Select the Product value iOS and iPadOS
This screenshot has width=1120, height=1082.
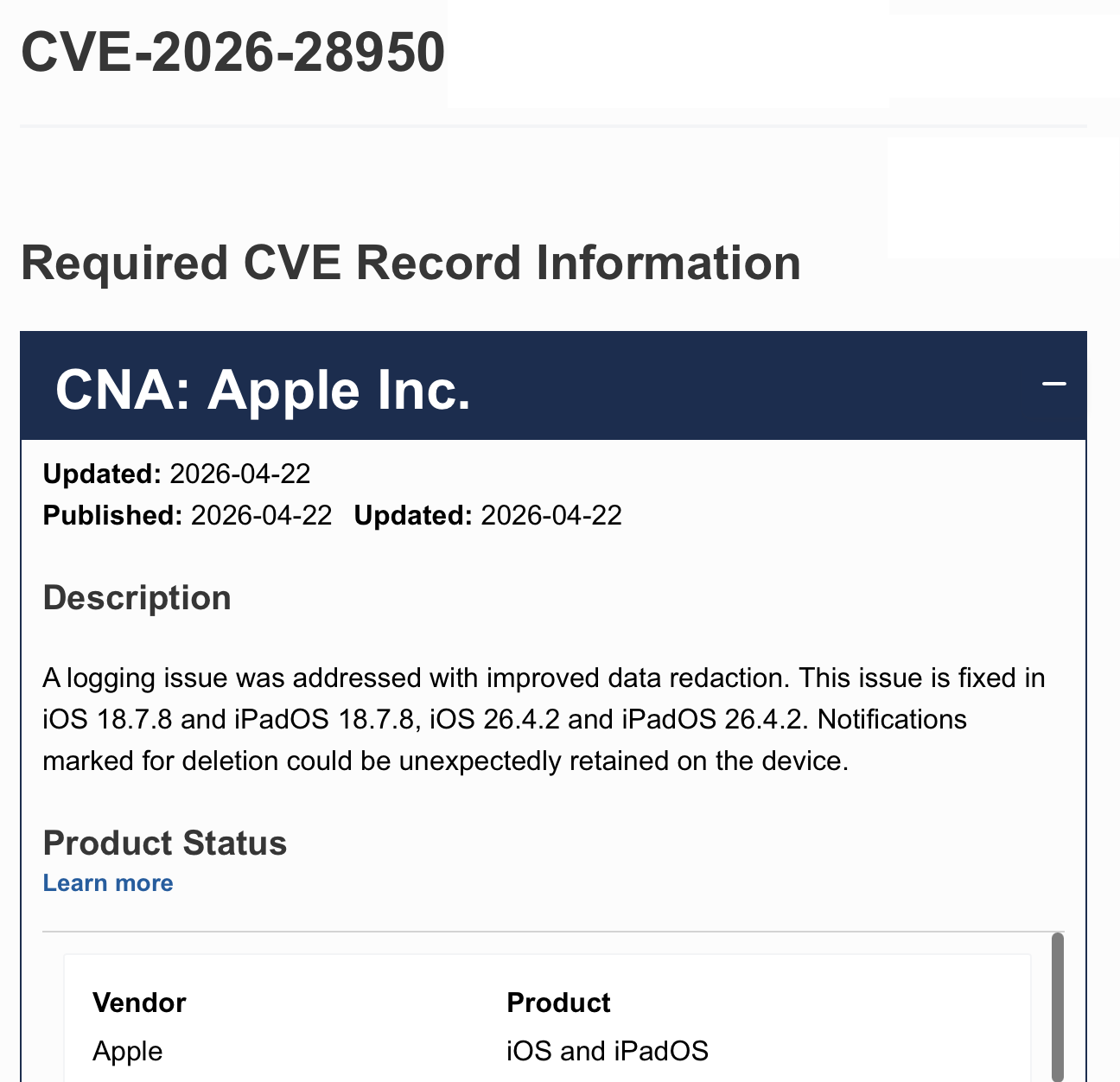(x=607, y=1051)
